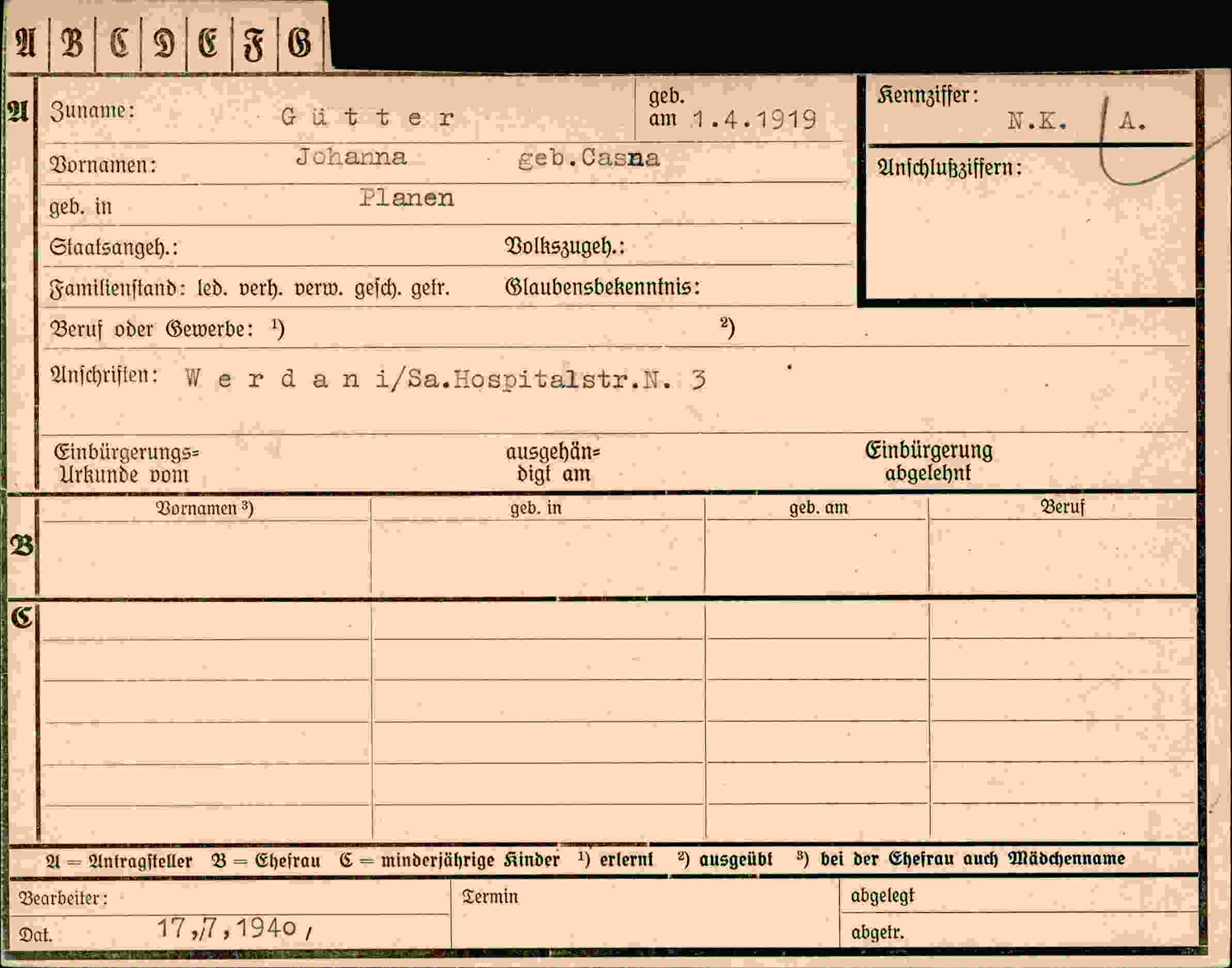
Task: Select index tab letter D
Action: [x=164, y=43]
